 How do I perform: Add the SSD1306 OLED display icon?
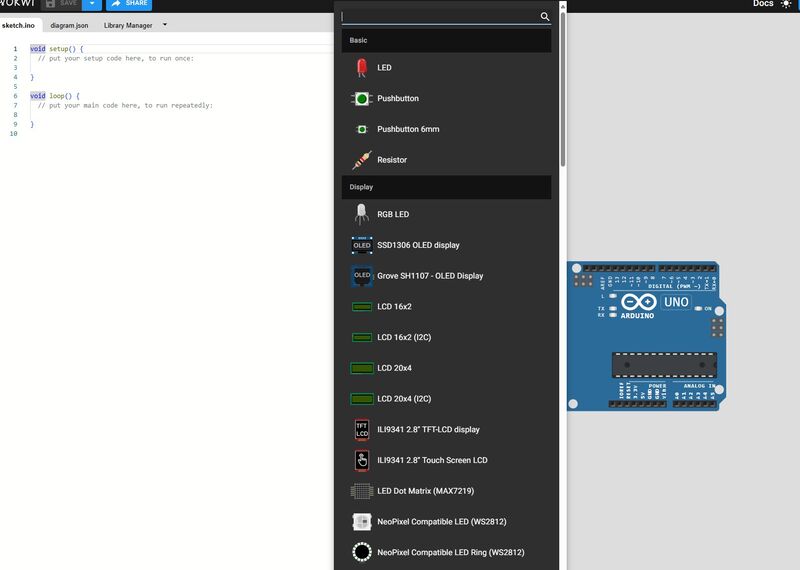[362, 245]
